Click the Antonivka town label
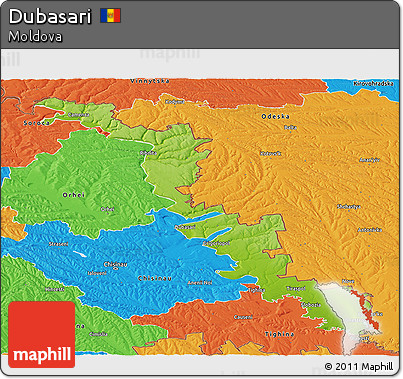Image resolution: width=403 pixels, height=379 pixels. coord(369,230)
